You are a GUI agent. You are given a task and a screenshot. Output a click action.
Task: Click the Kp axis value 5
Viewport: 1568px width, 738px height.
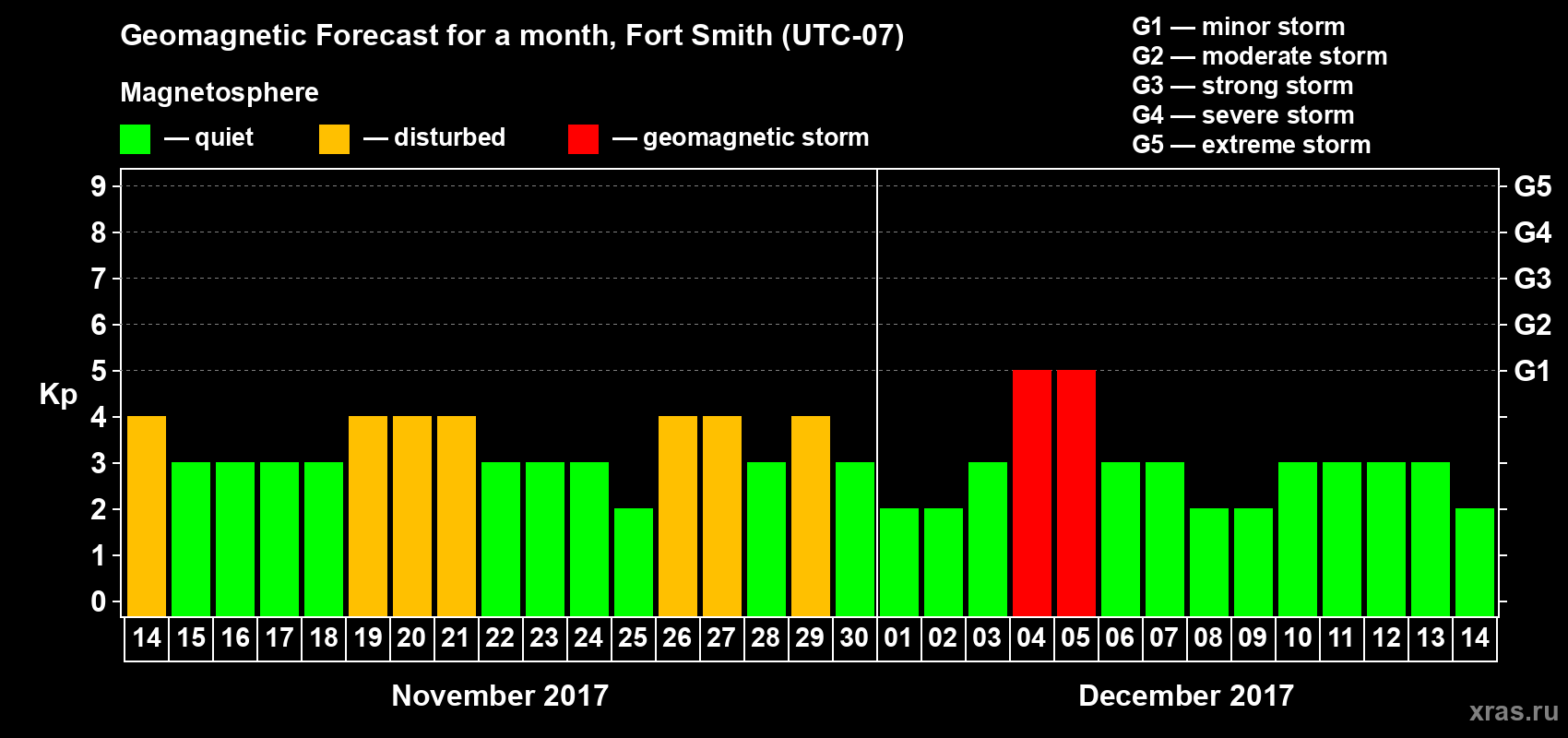tap(99, 371)
